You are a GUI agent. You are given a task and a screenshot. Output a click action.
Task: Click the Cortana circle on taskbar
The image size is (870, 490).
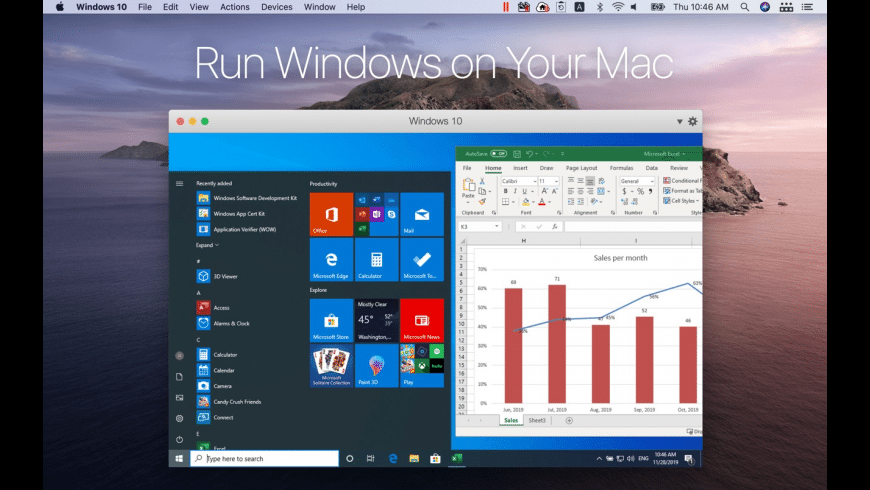(x=350, y=458)
